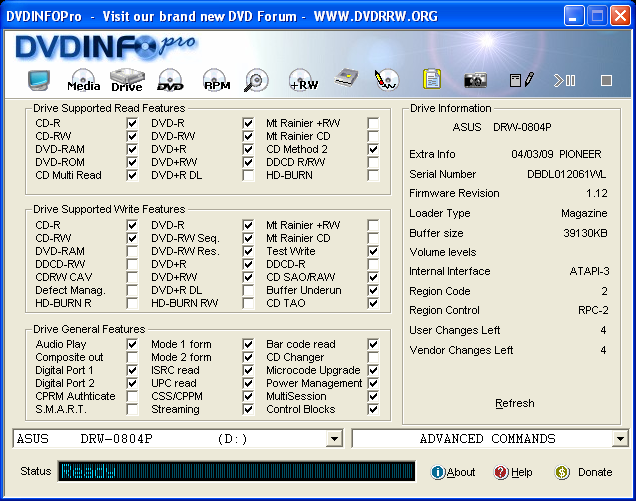Screen dimensions: 636x501
Task: Click the magnifier disc scan icon
Action: [256, 80]
